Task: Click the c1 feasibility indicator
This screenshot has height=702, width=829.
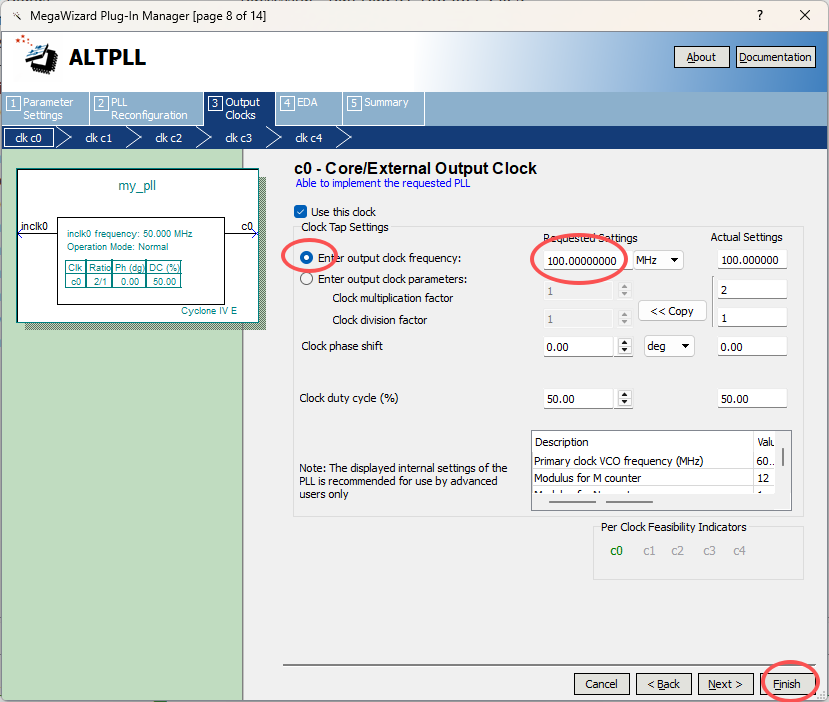Action: tap(649, 551)
